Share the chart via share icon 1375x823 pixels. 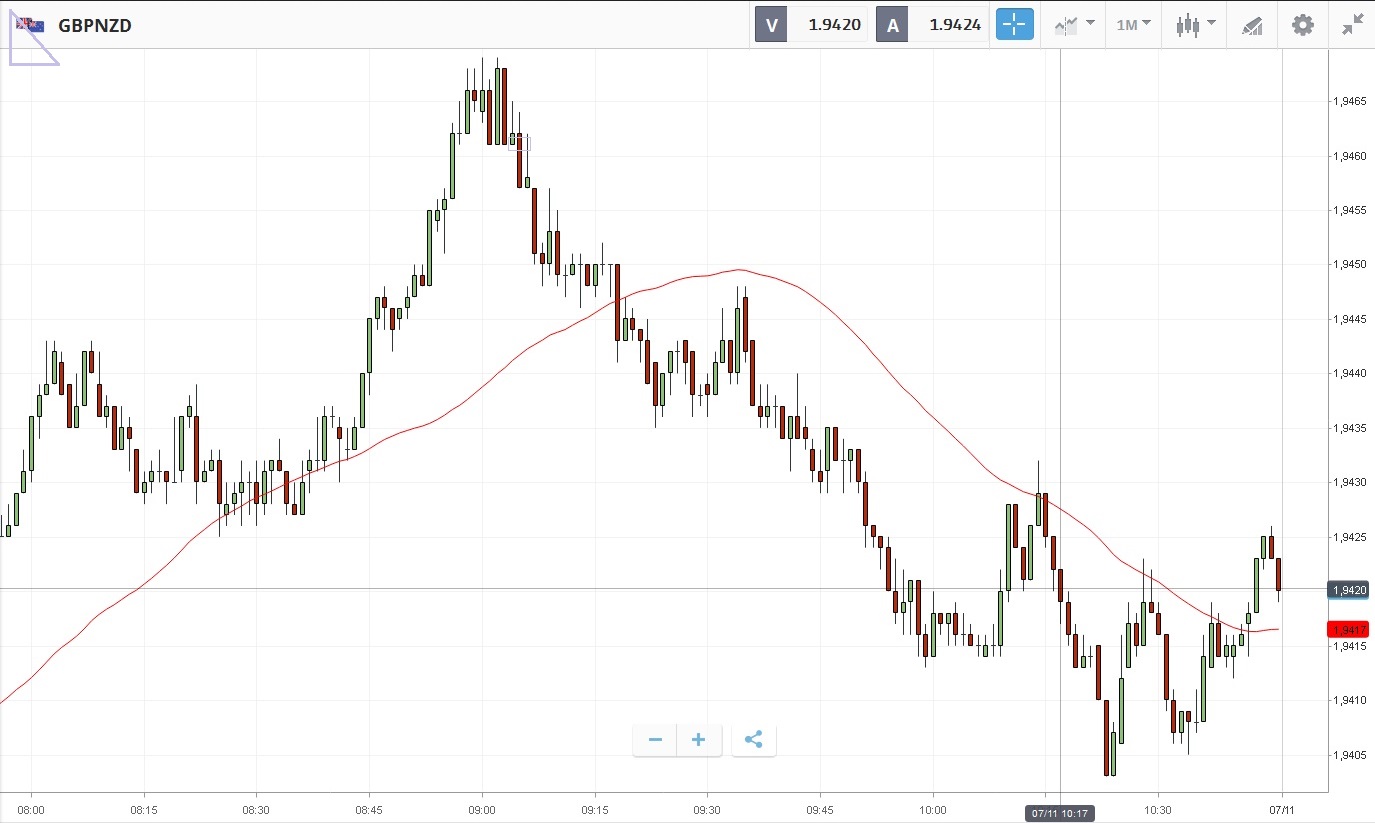tap(754, 740)
